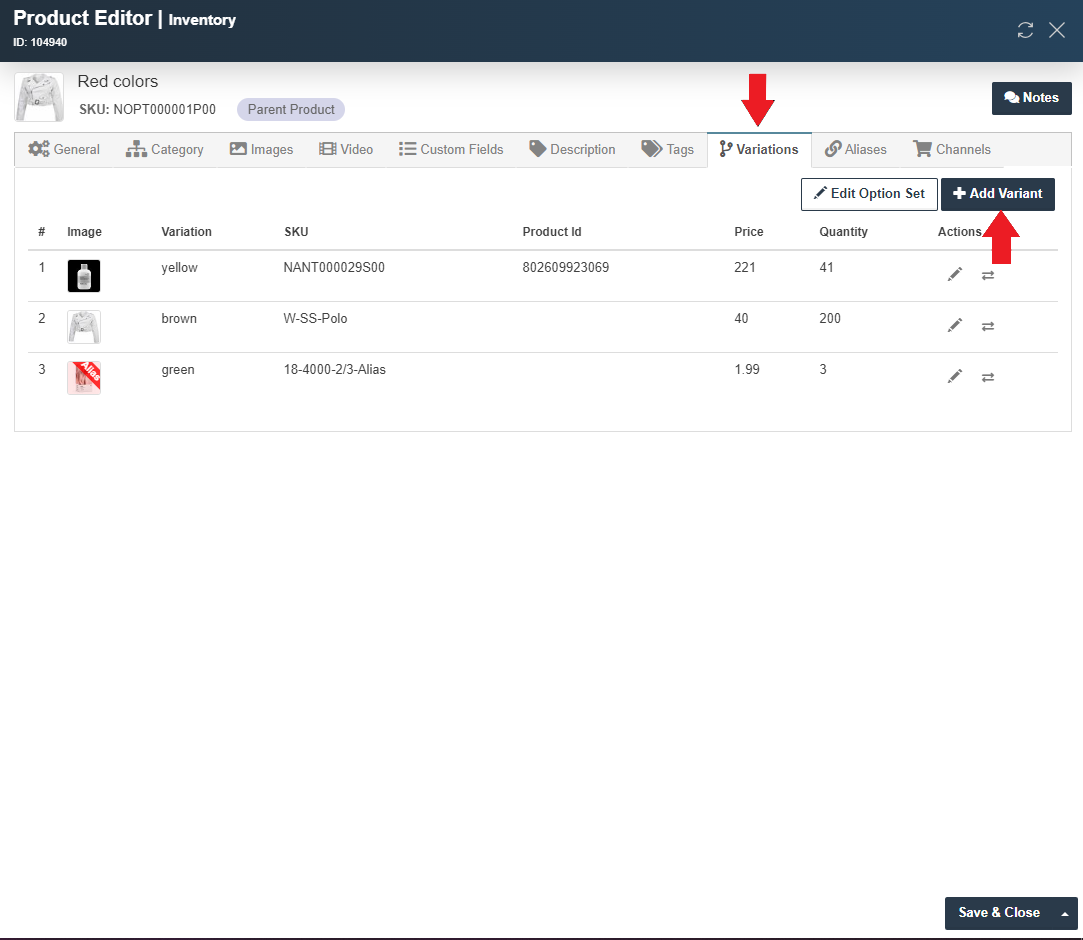Screen dimensions: 1083x940
Task: Open the Custom Fields tab
Action: (x=451, y=149)
